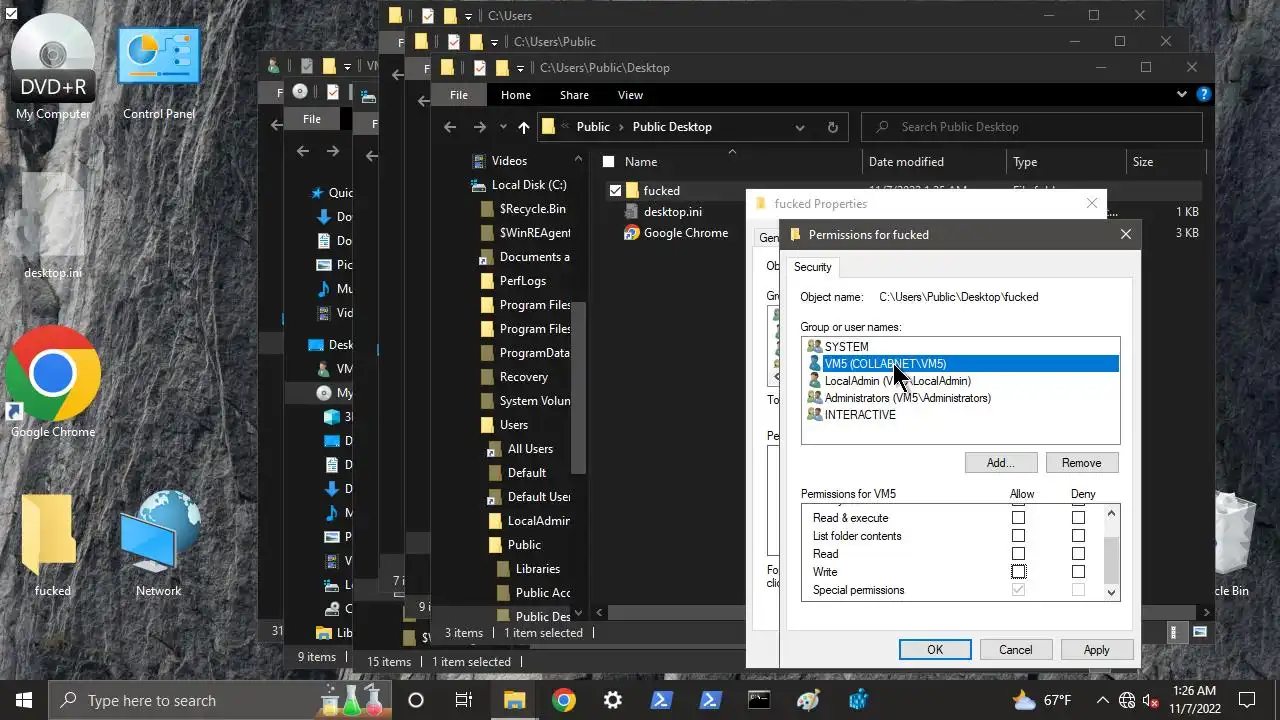Click Cancel in Permissions dialog
The height and width of the screenshot is (720, 1280).
[x=1015, y=649]
